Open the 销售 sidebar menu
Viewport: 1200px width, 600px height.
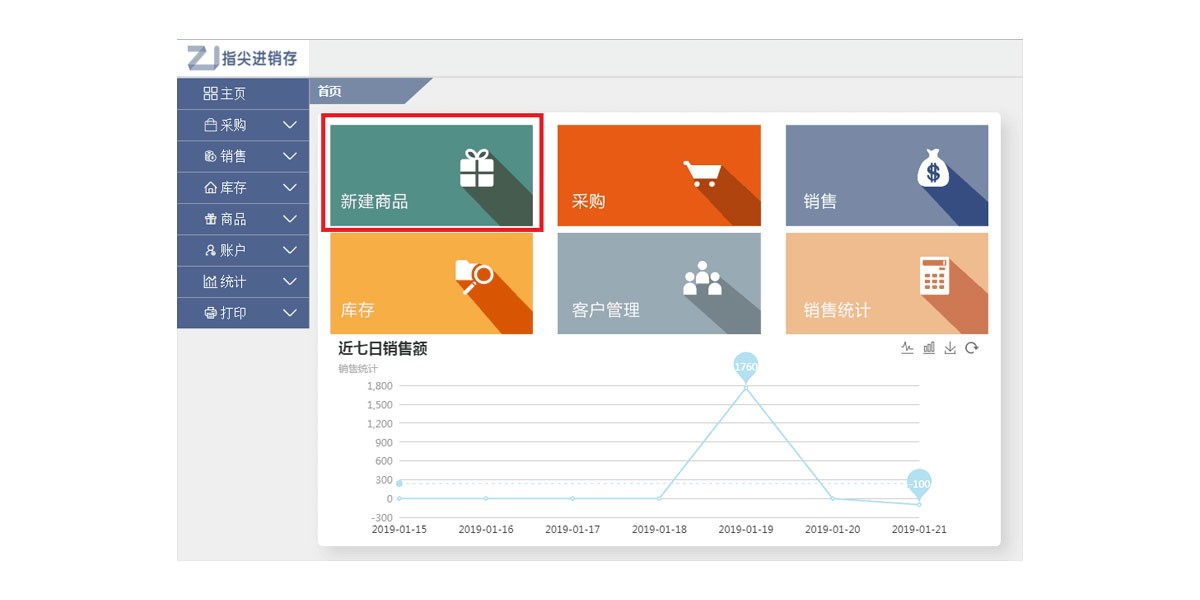coord(243,156)
